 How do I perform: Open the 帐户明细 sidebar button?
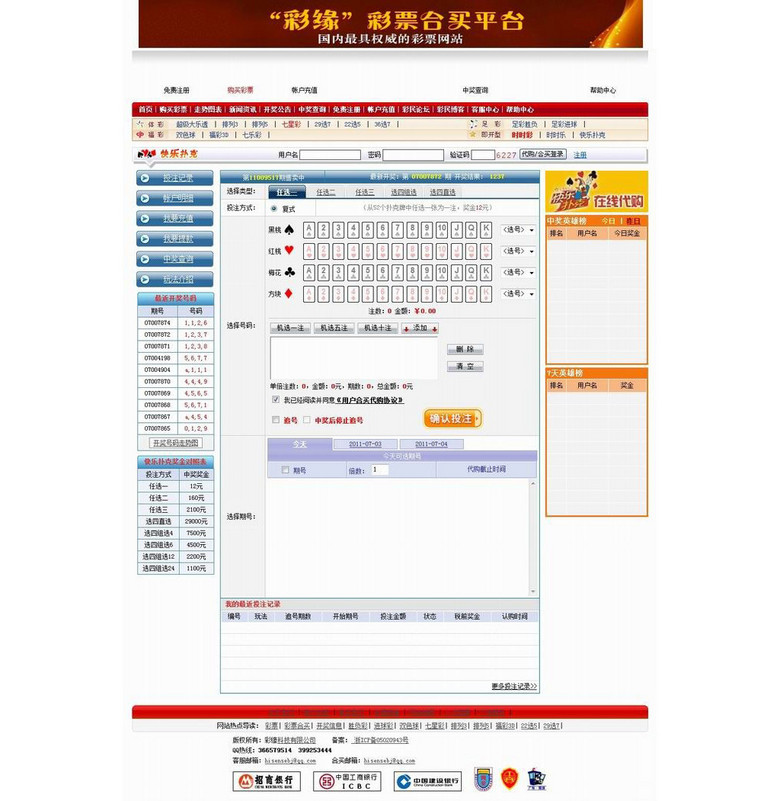[175, 198]
